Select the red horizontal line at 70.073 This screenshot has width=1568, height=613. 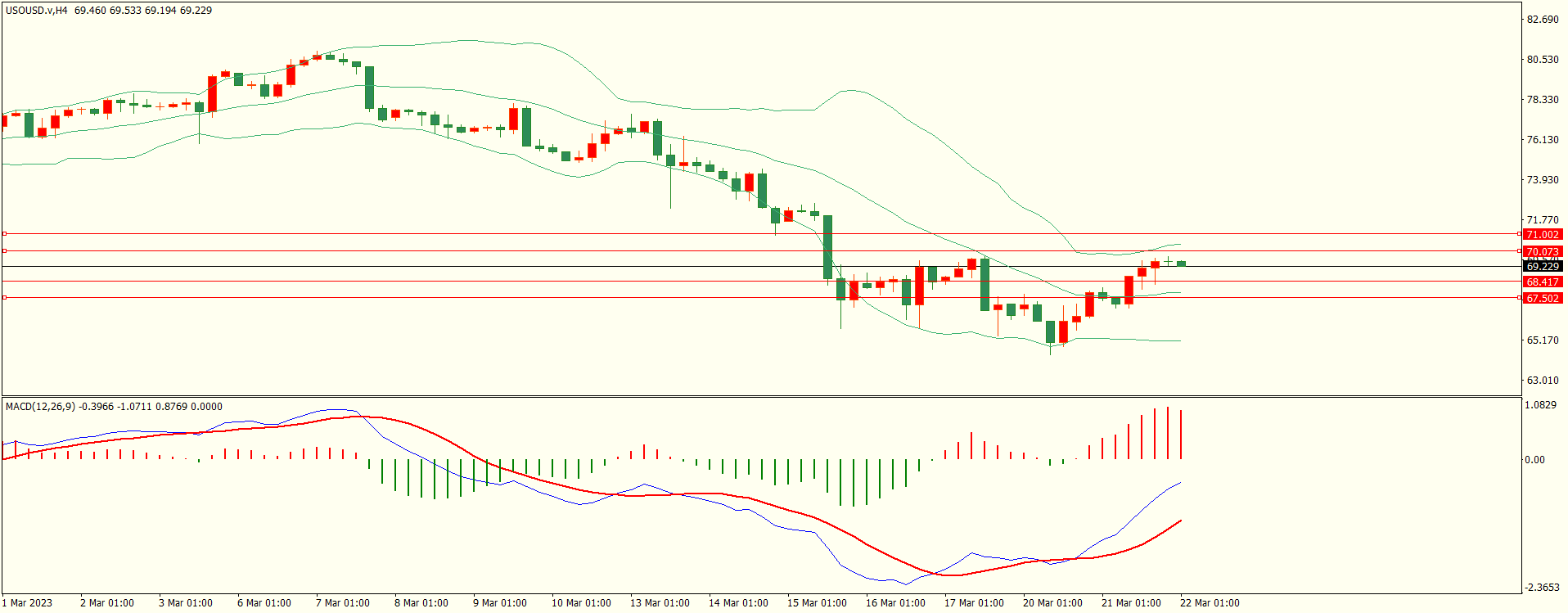coord(761,251)
